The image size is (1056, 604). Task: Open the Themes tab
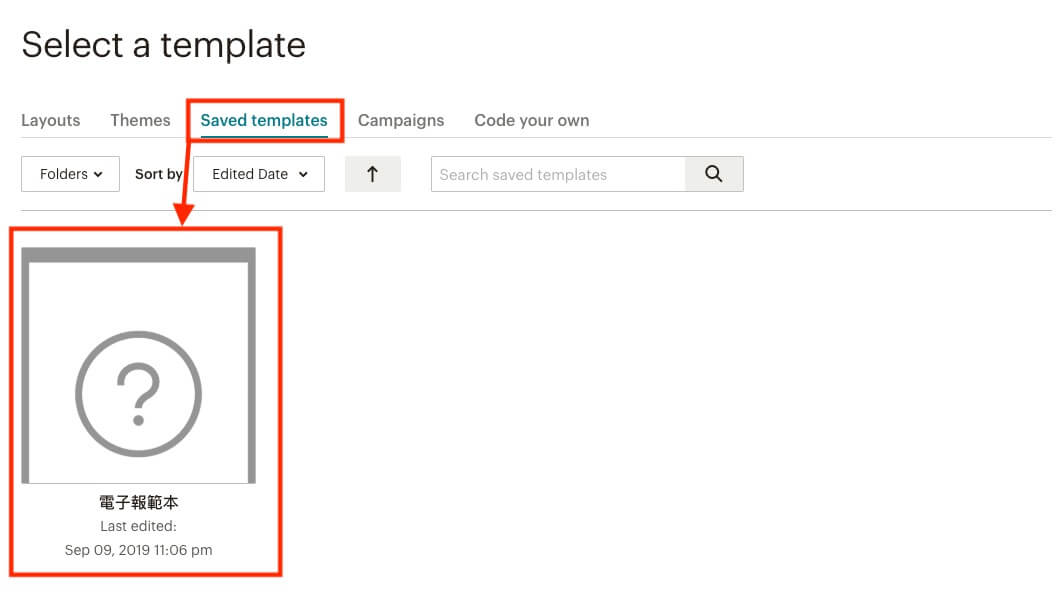140,121
